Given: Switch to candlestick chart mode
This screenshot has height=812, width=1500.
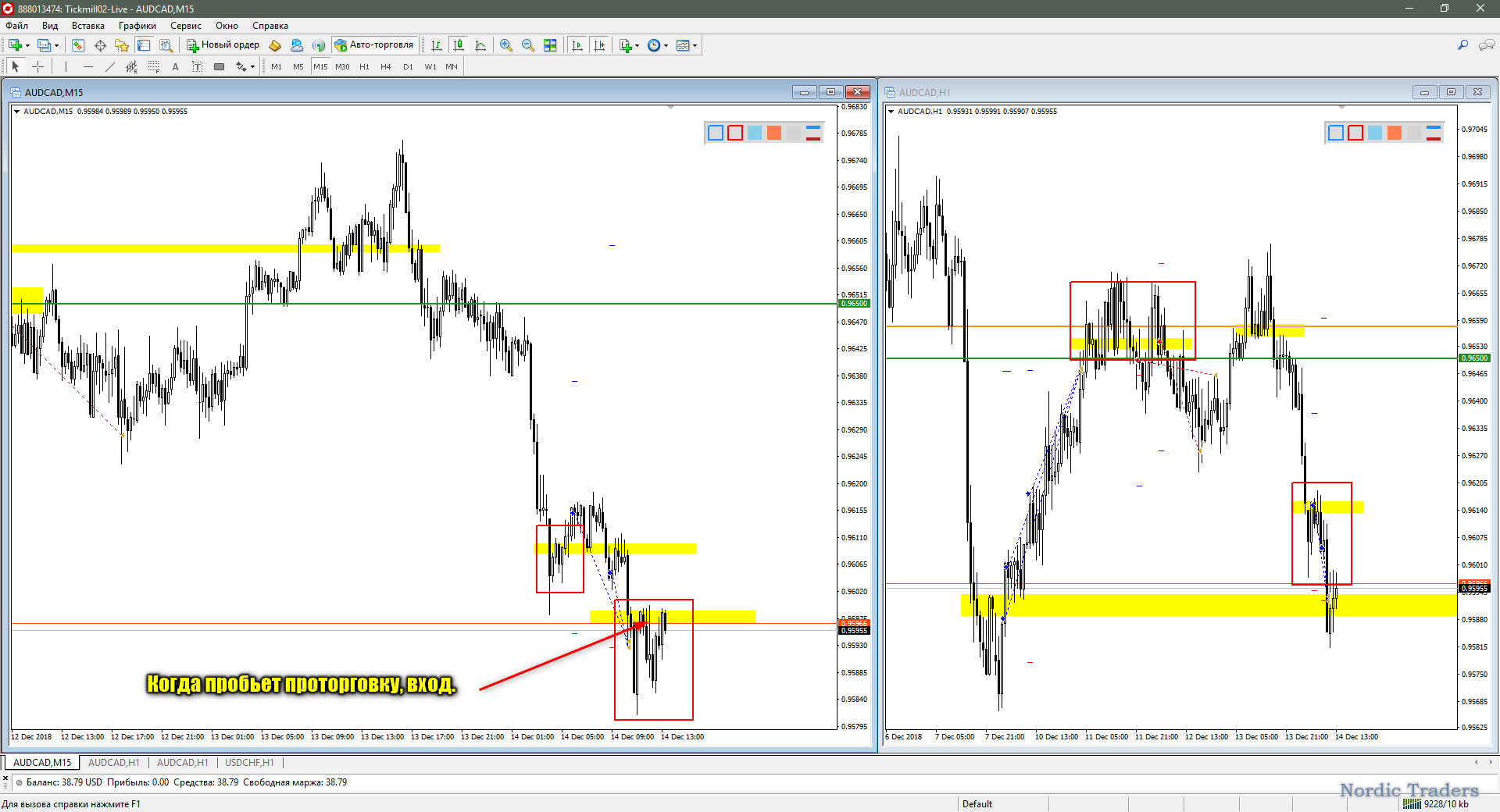Looking at the screenshot, I should pos(459,45).
